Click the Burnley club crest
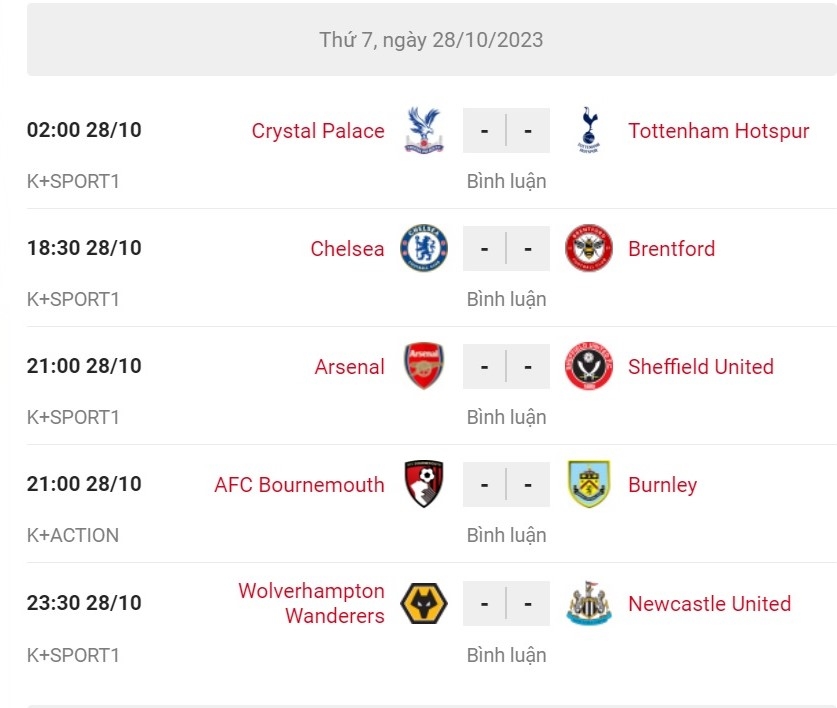This screenshot has height=708, width=837. pos(587,484)
